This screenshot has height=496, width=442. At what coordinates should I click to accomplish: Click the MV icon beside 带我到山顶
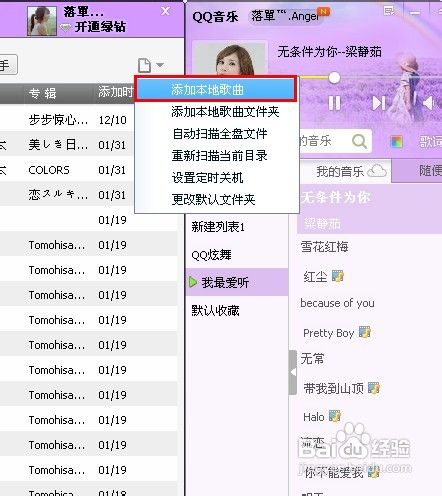point(374,388)
